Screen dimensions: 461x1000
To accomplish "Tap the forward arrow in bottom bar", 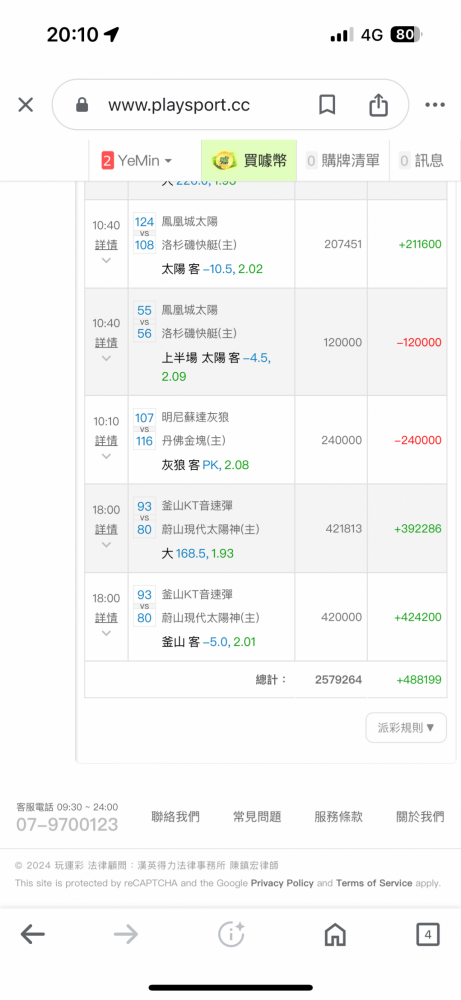I will coord(126,935).
